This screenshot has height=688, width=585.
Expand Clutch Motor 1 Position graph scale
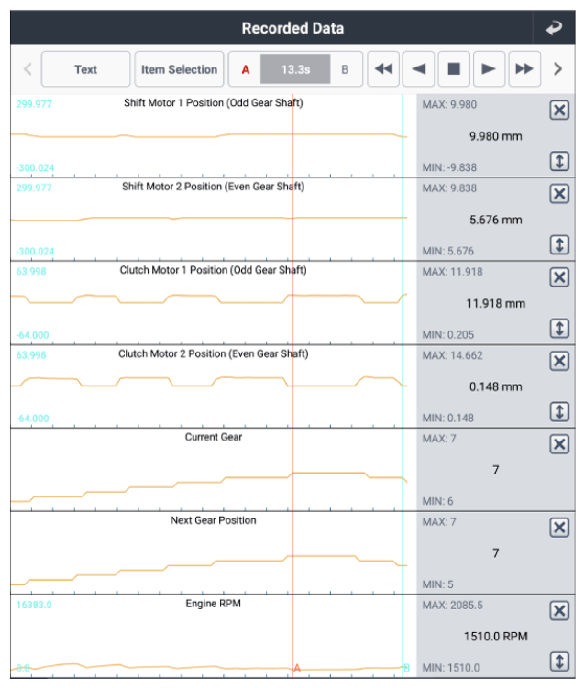click(559, 328)
